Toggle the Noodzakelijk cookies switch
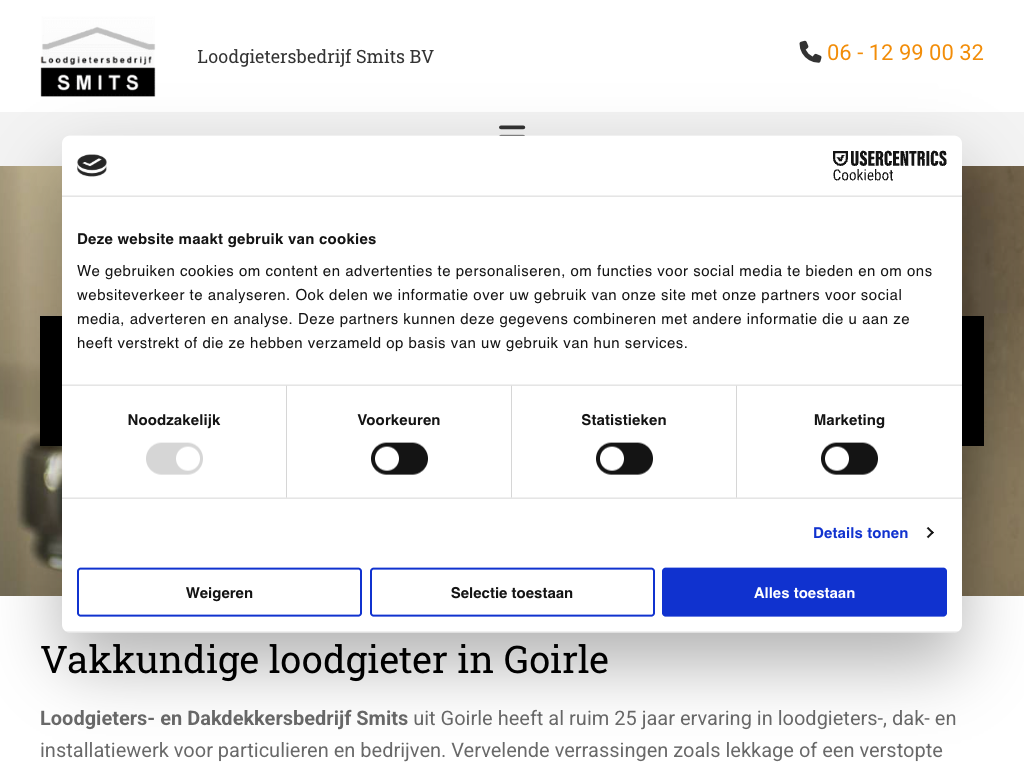This screenshot has height=768, width=1024. point(174,459)
